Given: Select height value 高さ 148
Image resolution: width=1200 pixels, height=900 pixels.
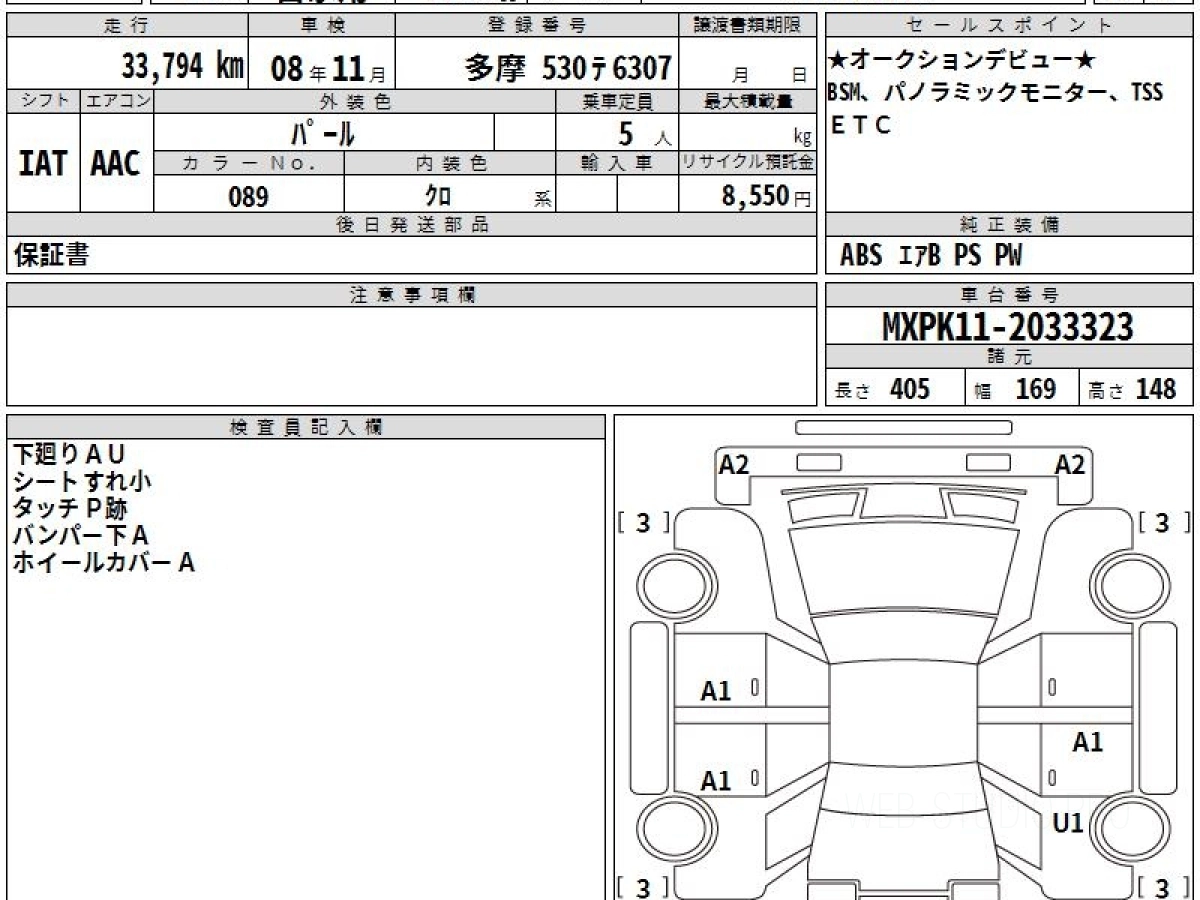Looking at the screenshot, I should [1133, 389].
